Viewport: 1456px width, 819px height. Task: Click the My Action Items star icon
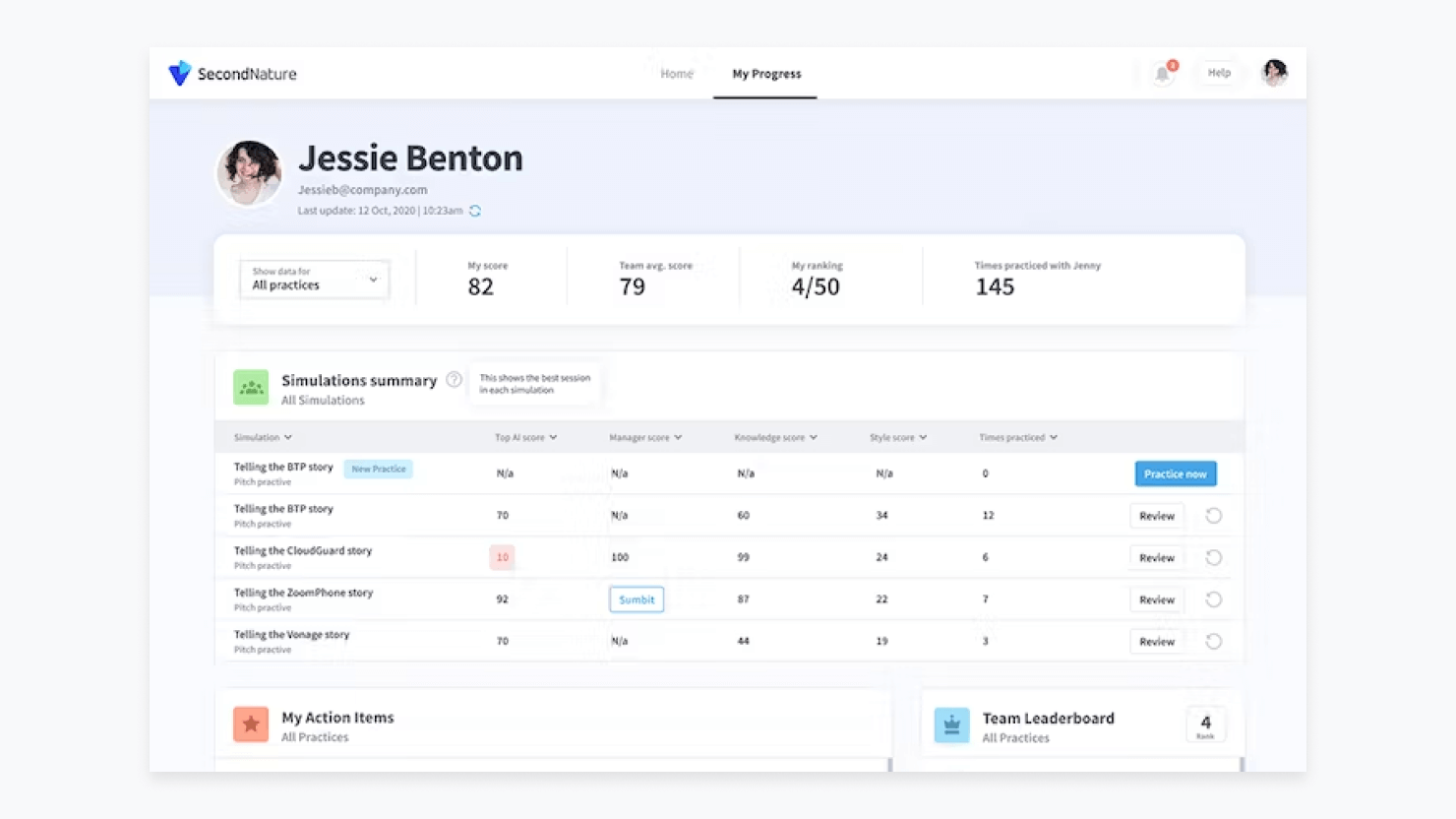[x=251, y=724]
